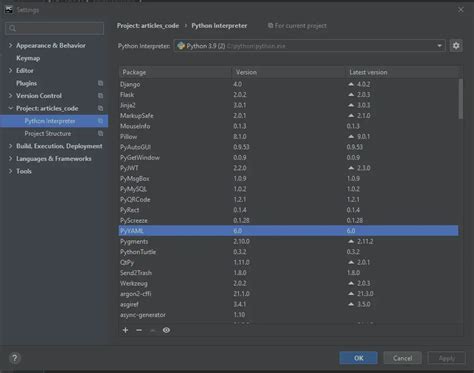Click the plus icon to install package
This screenshot has height=373, width=474.
pos(125,330)
